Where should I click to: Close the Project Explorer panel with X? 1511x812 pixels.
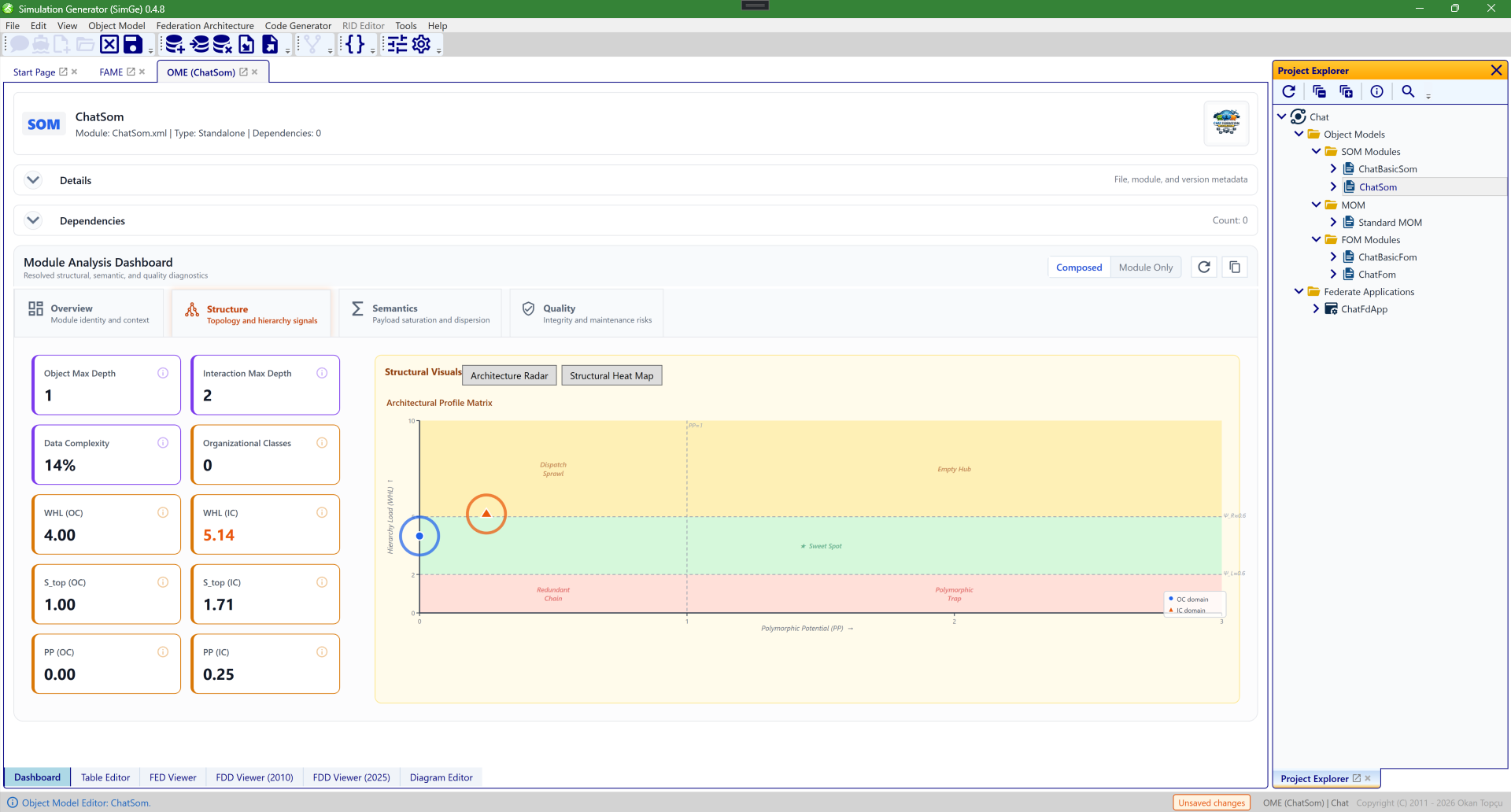(x=1496, y=70)
